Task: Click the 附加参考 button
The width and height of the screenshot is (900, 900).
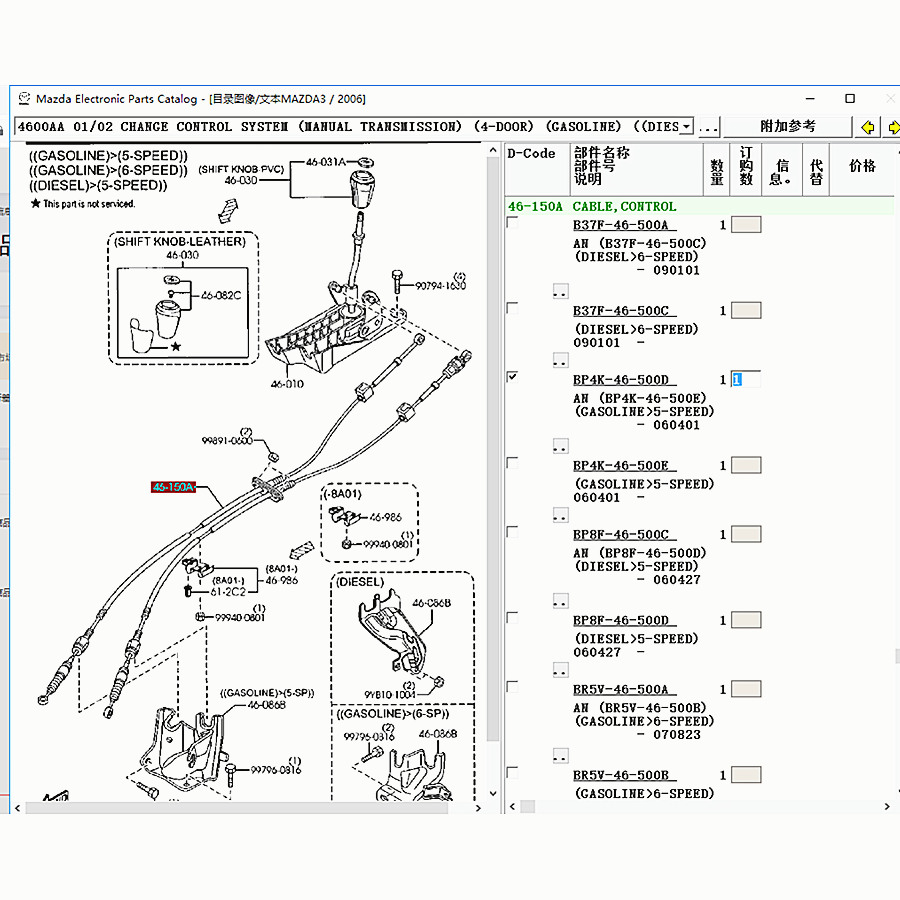Action: tap(788, 126)
